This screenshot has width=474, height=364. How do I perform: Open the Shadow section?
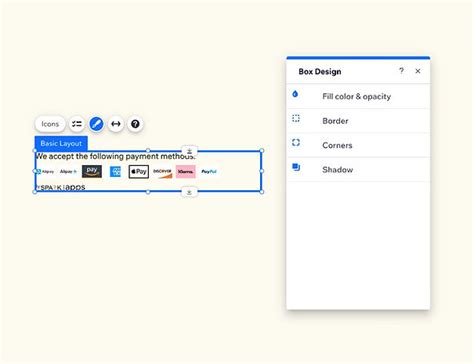[358, 169]
